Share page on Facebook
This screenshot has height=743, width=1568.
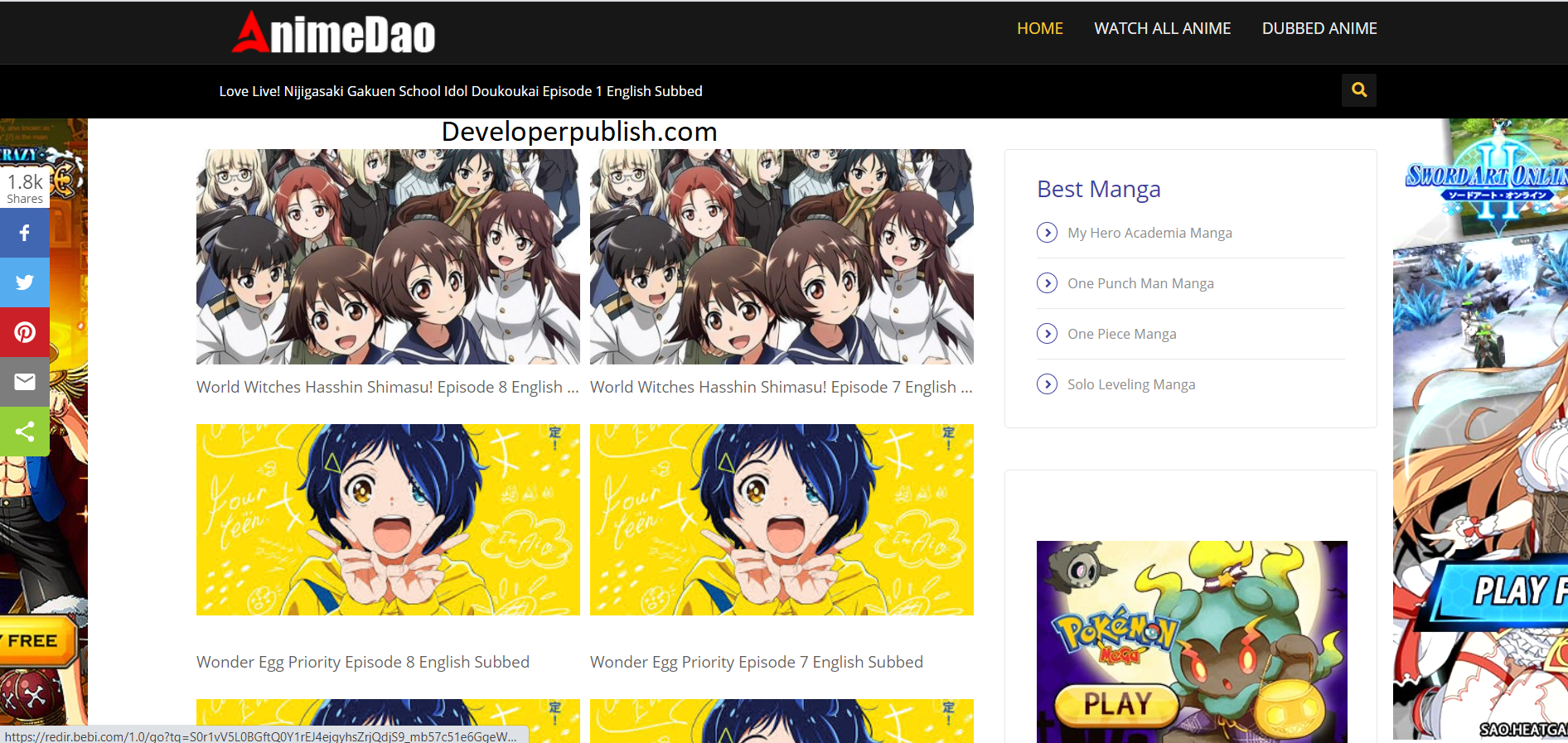click(x=25, y=233)
